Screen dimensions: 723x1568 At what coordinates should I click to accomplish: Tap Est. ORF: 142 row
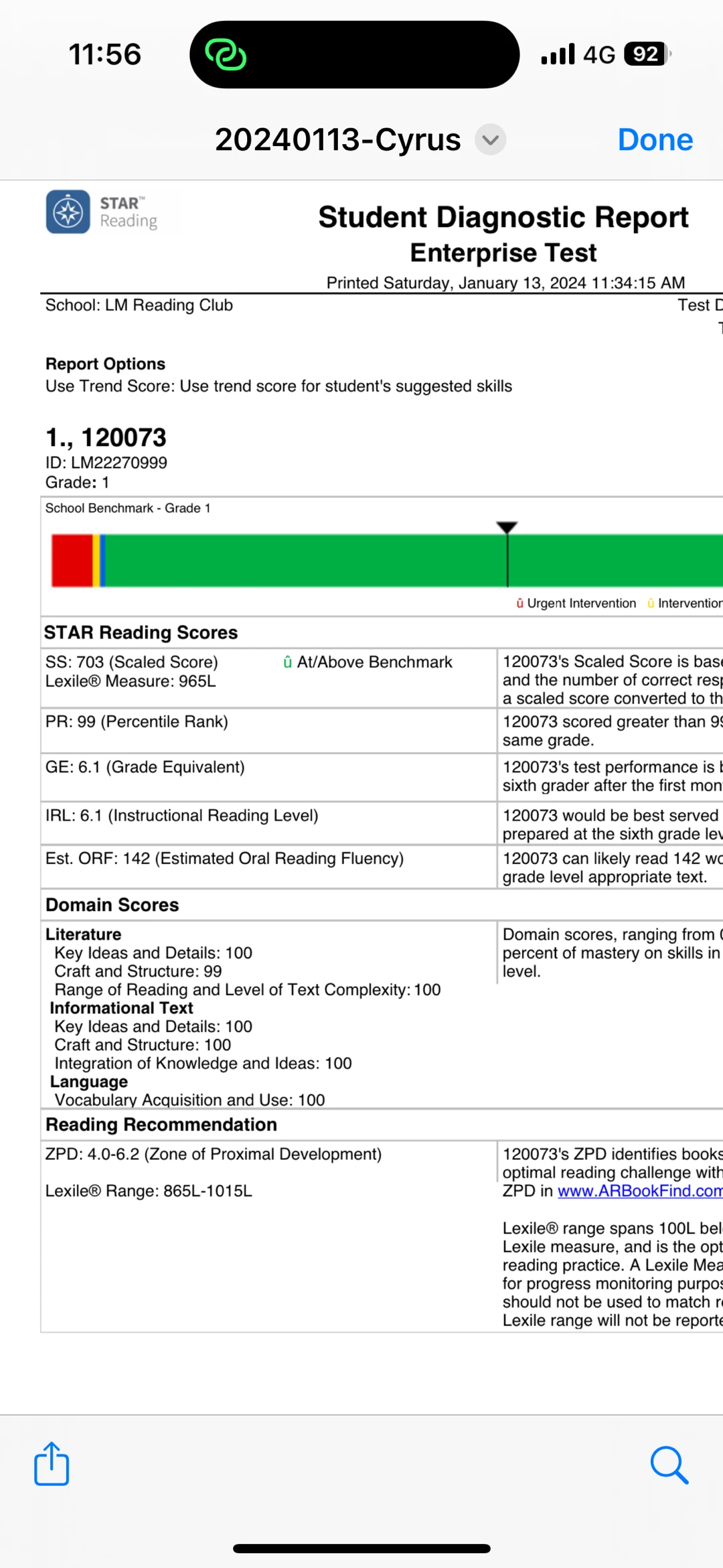point(225,859)
